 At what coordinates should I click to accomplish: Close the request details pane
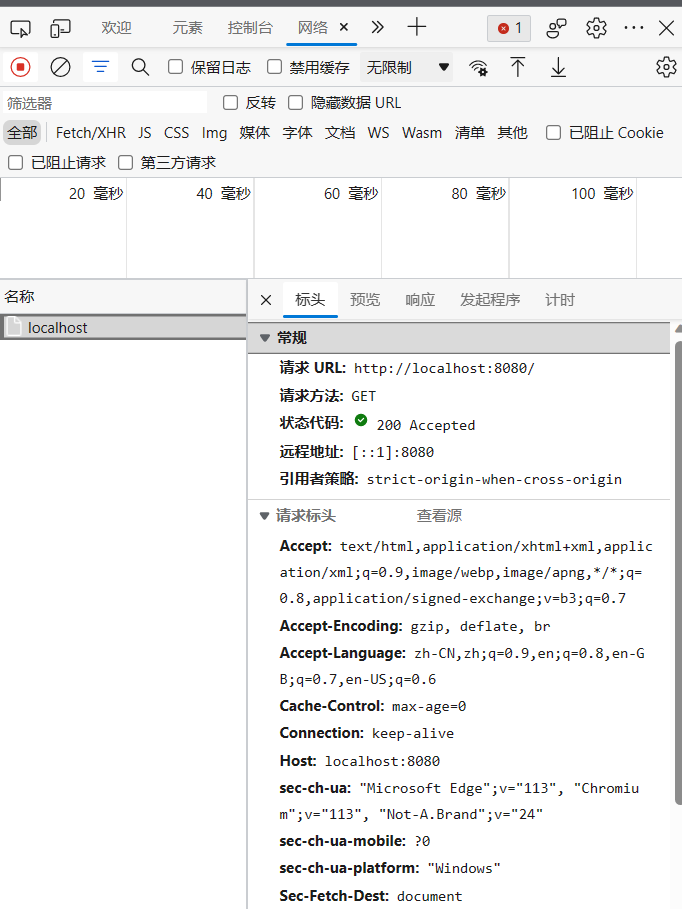pyautogui.click(x=266, y=300)
